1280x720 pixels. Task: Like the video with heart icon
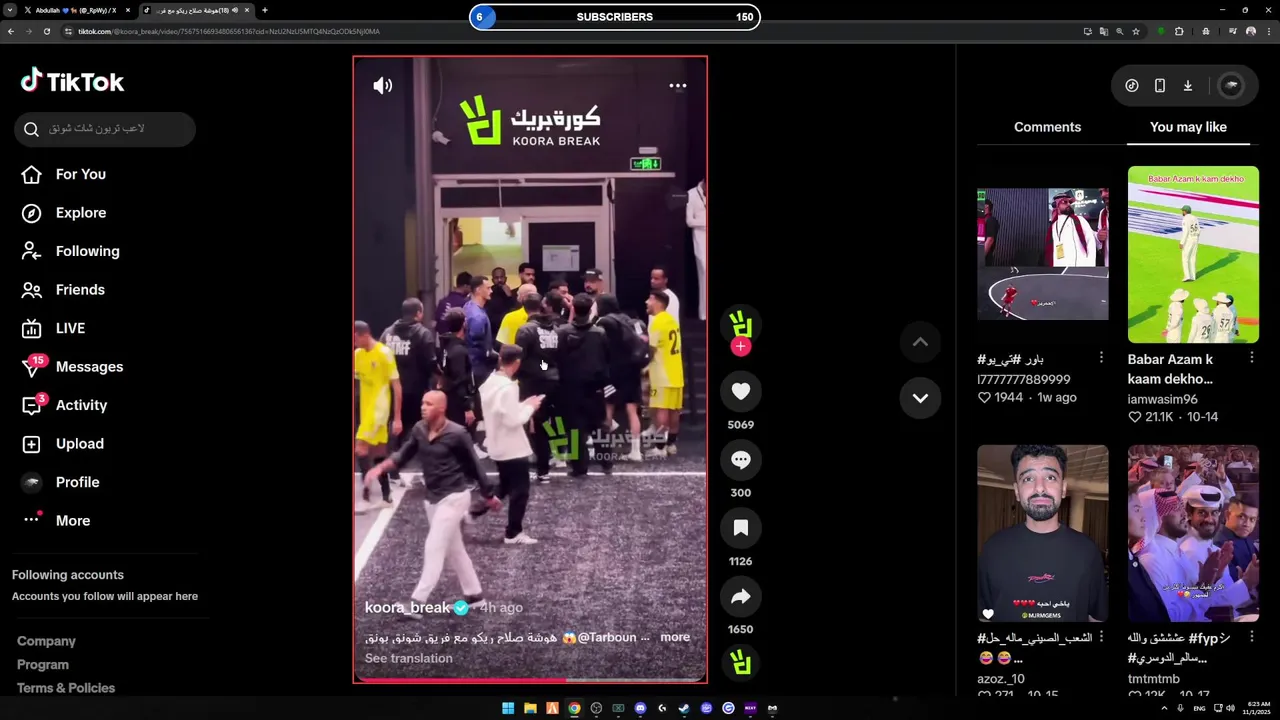coord(740,392)
